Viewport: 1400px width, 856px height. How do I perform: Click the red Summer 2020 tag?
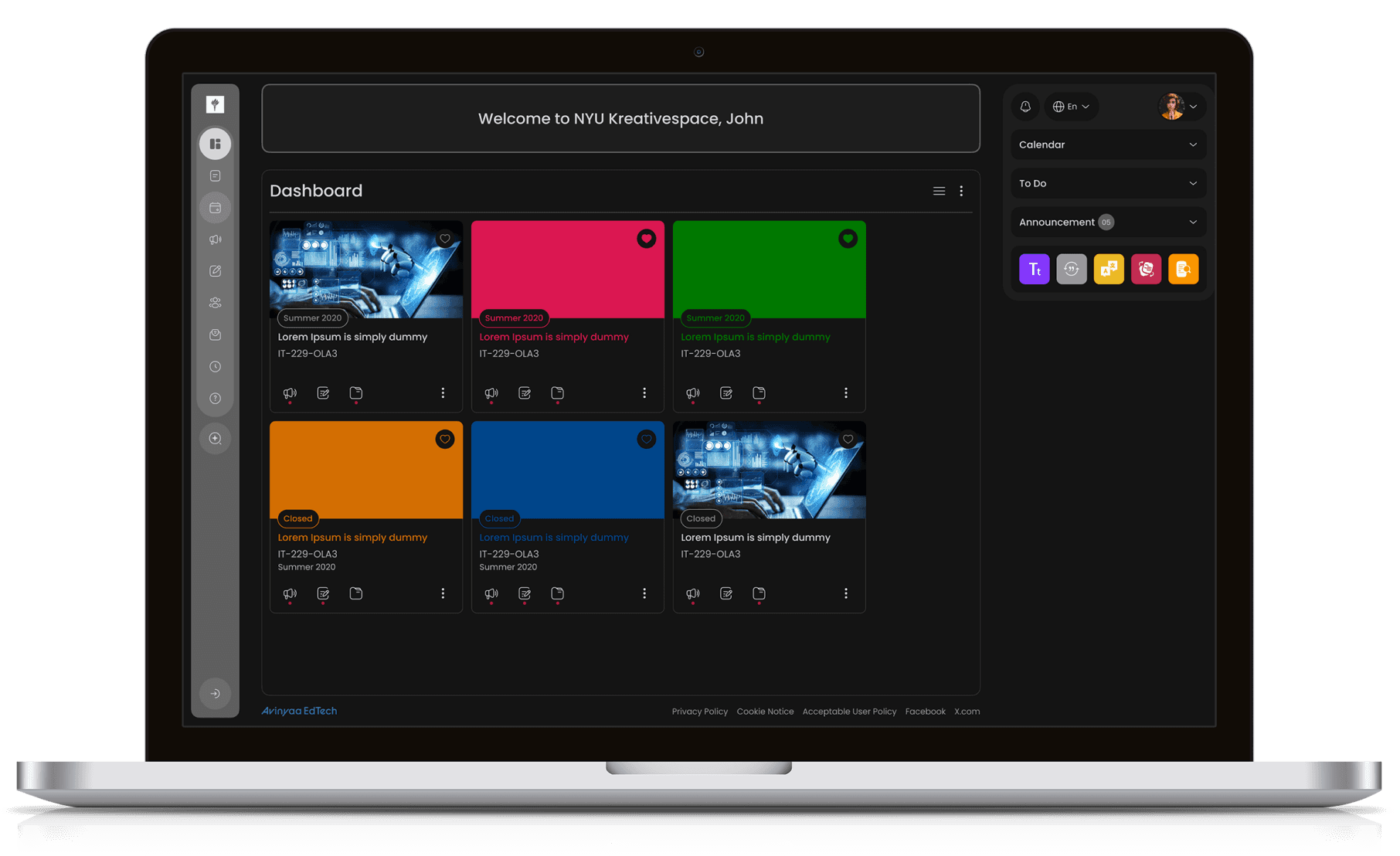coord(514,318)
